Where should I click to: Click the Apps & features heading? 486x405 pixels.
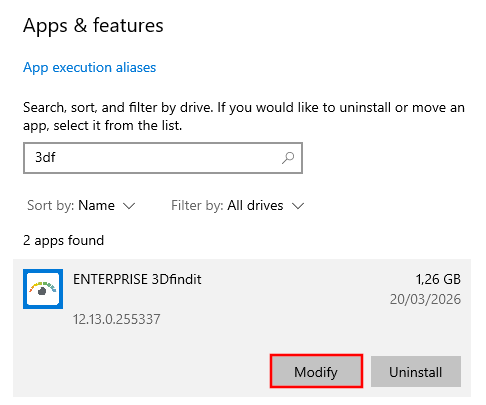coord(93,26)
